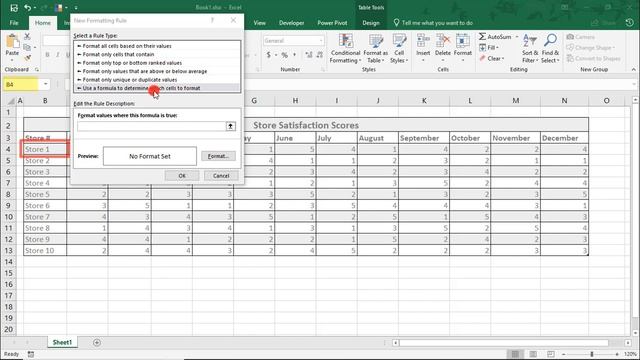
Task: Click the Undo arrow icon
Action: point(27,8)
